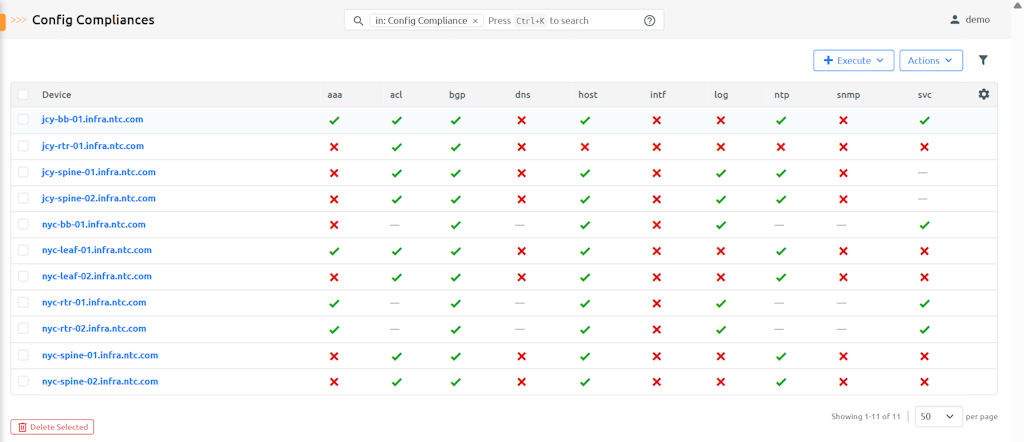The width and height of the screenshot is (1024, 442).
Task: Sort by the acl column header
Action: click(x=396, y=95)
